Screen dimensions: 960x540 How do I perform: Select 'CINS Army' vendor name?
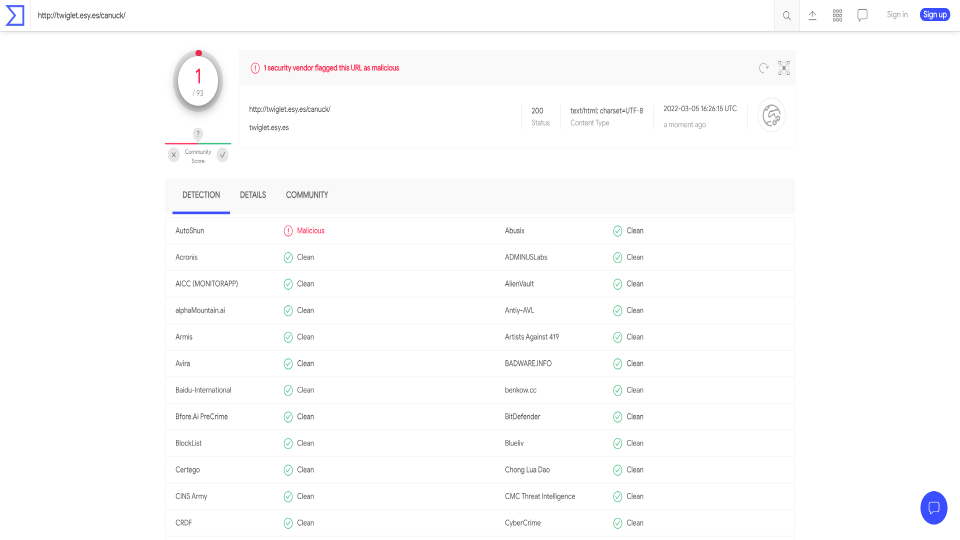pyautogui.click(x=191, y=497)
